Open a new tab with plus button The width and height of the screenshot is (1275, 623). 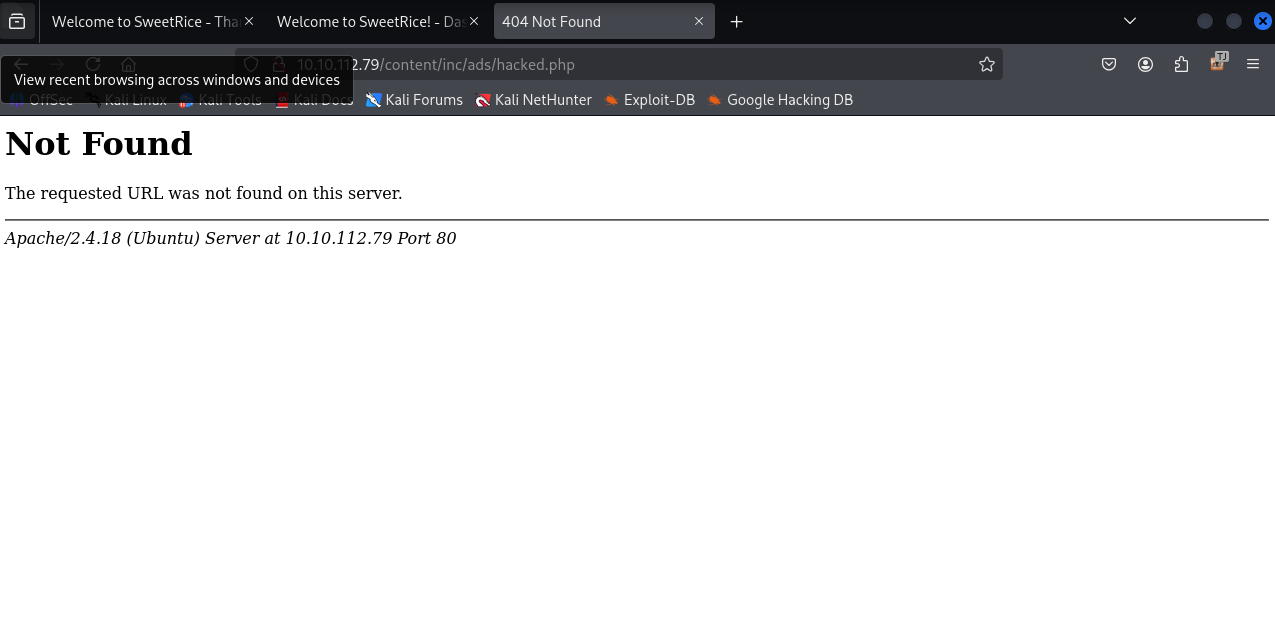[x=737, y=21]
